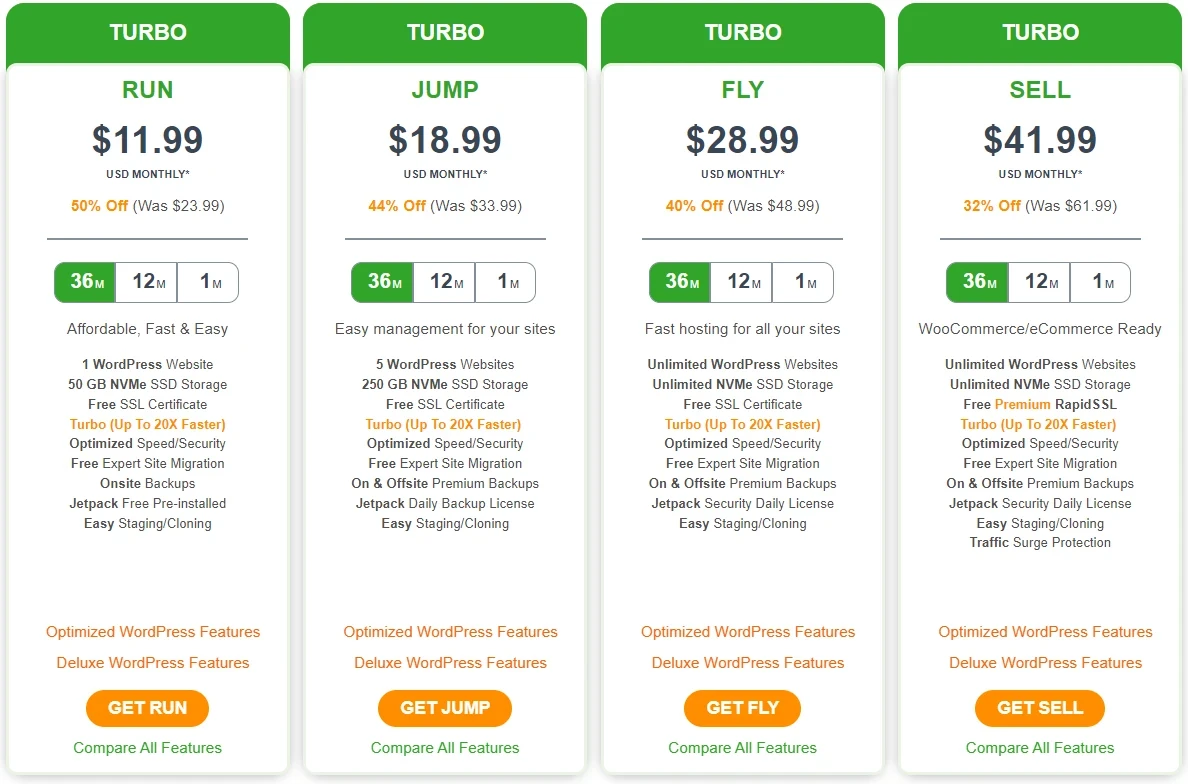Screen dimensions: 1188x784
Task: Open Compare All Features under Sell plan
Action: [1040, 748]
